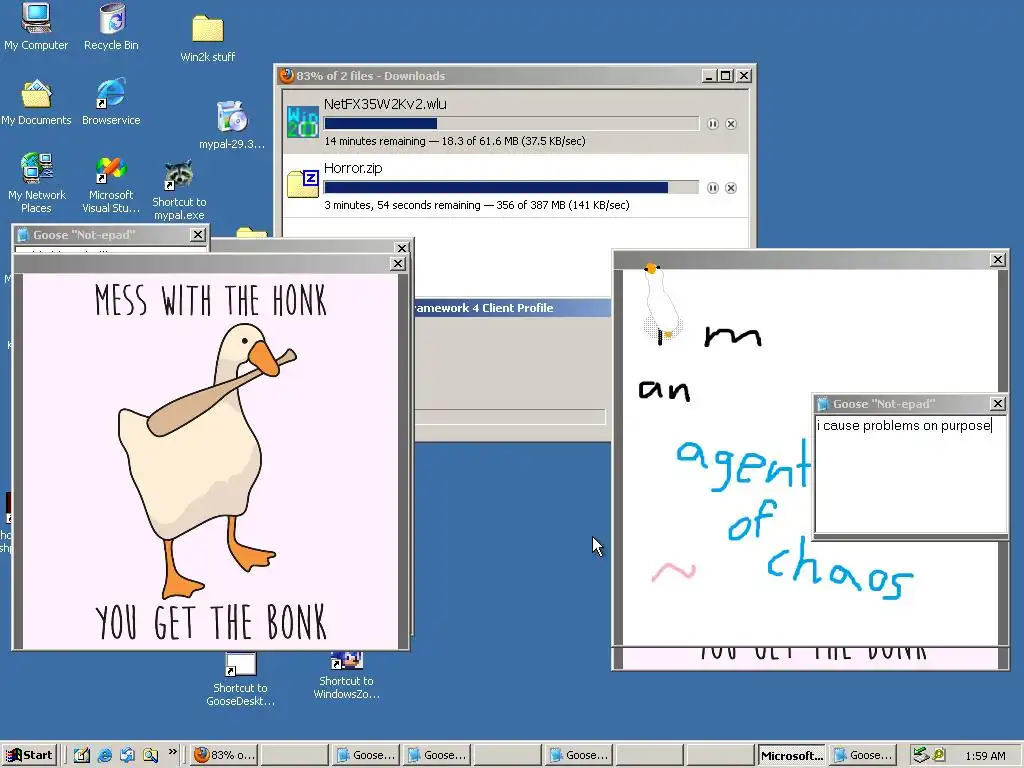
Task: Cancel the NetFX35W2Kv2.wlu download
Action: pyautogui.click(x=731, y=124)
